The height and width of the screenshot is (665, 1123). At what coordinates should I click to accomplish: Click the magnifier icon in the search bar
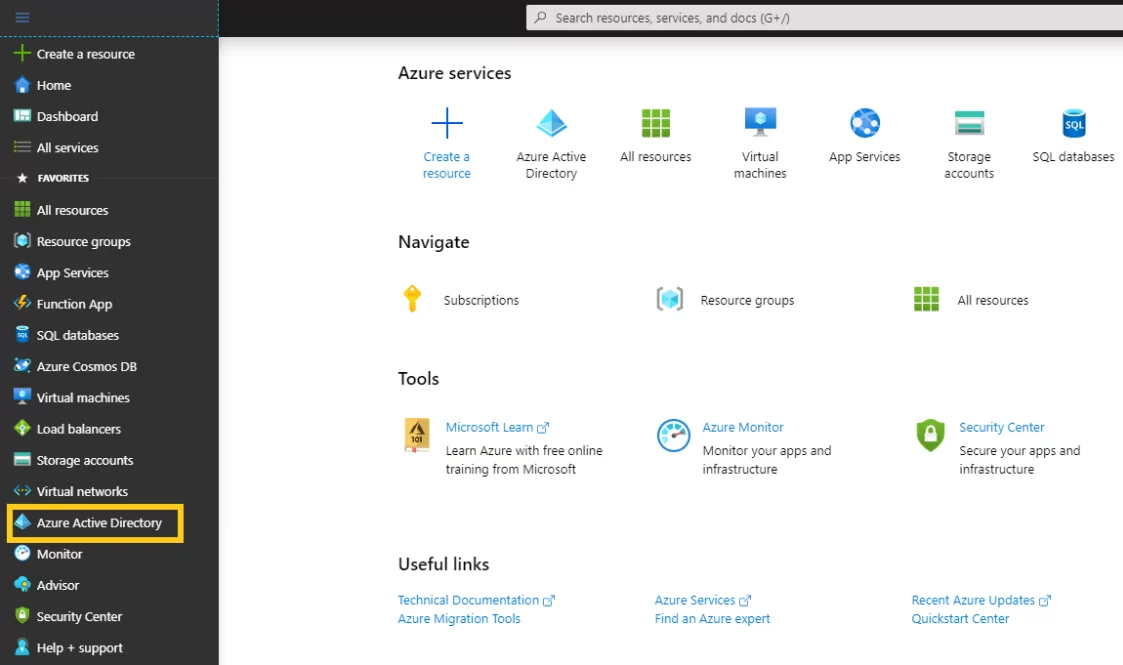point(541,17)
